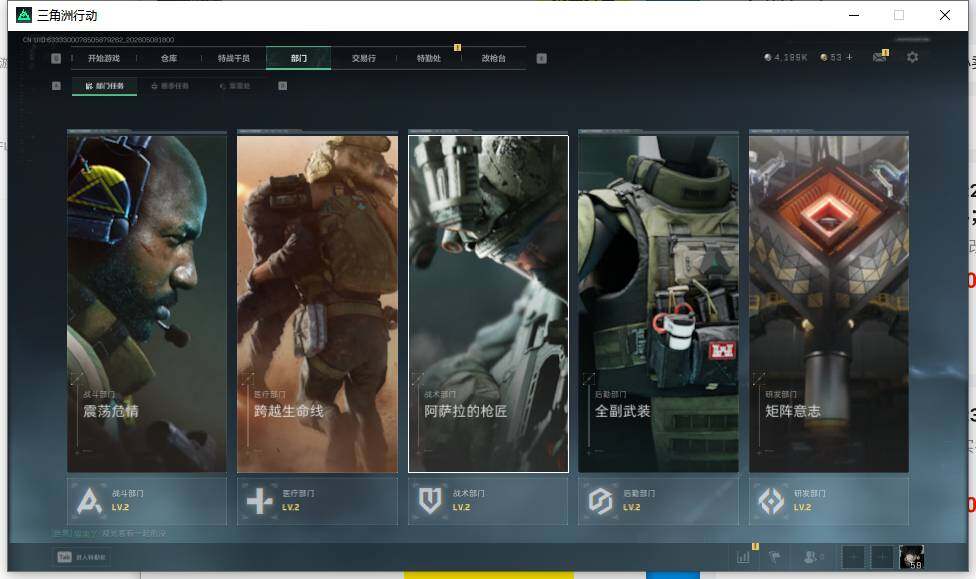
Task: Click the 研发部门 LV.2 panel
Action: 829,501
